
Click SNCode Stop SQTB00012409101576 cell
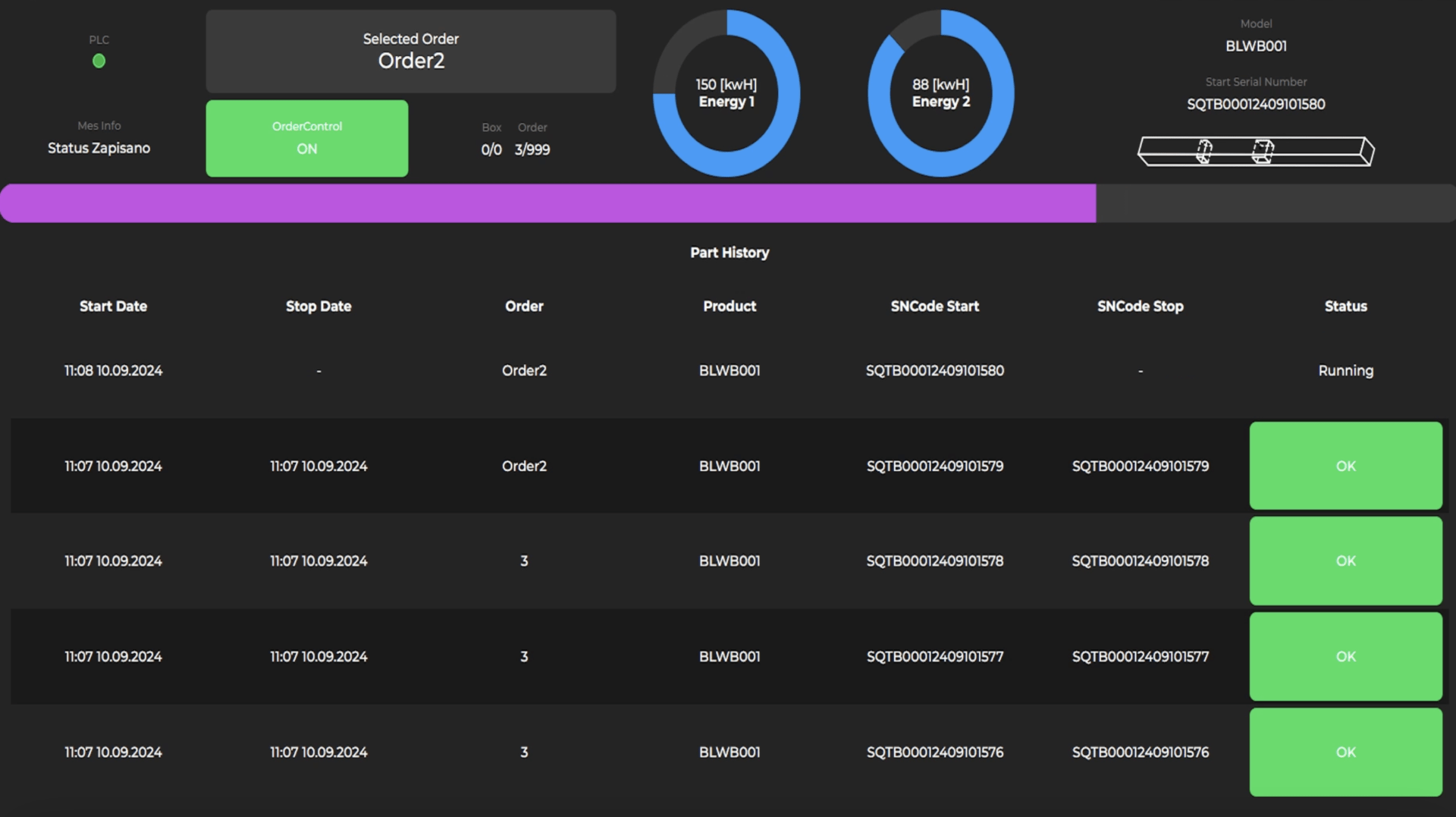[1141, 752]
